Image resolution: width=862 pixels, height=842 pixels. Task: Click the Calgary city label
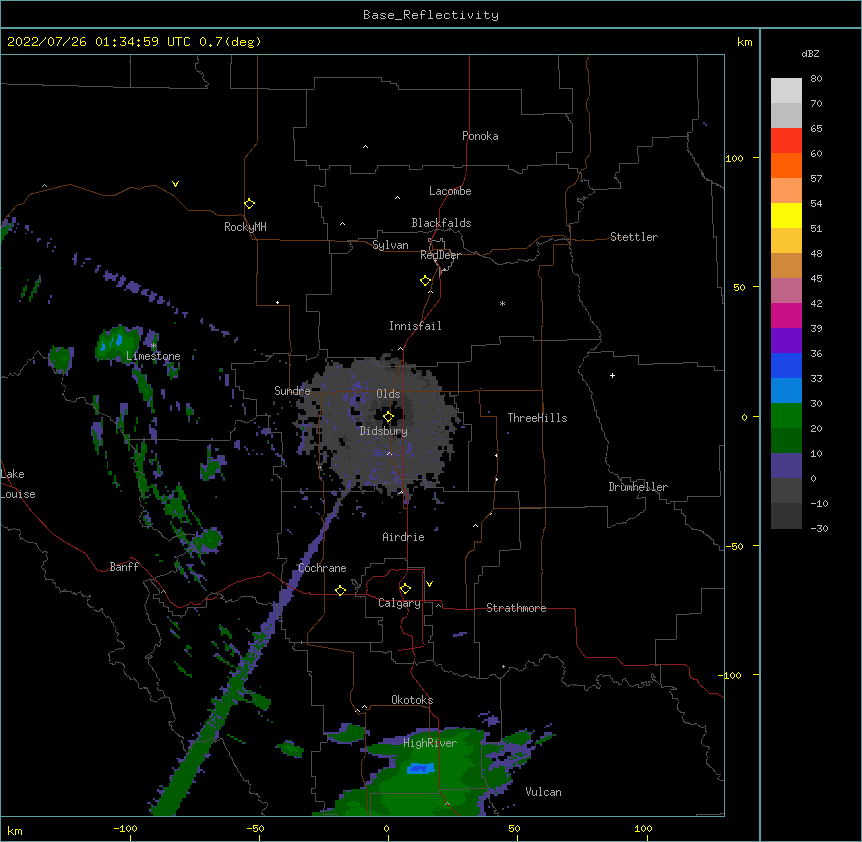click(x=399, y=603)
